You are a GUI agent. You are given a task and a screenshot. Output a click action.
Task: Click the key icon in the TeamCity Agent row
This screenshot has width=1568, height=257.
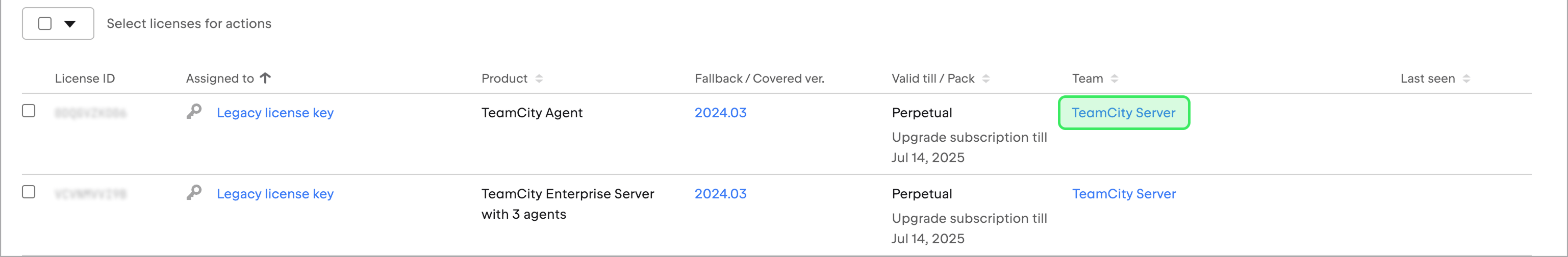[194, 112]
